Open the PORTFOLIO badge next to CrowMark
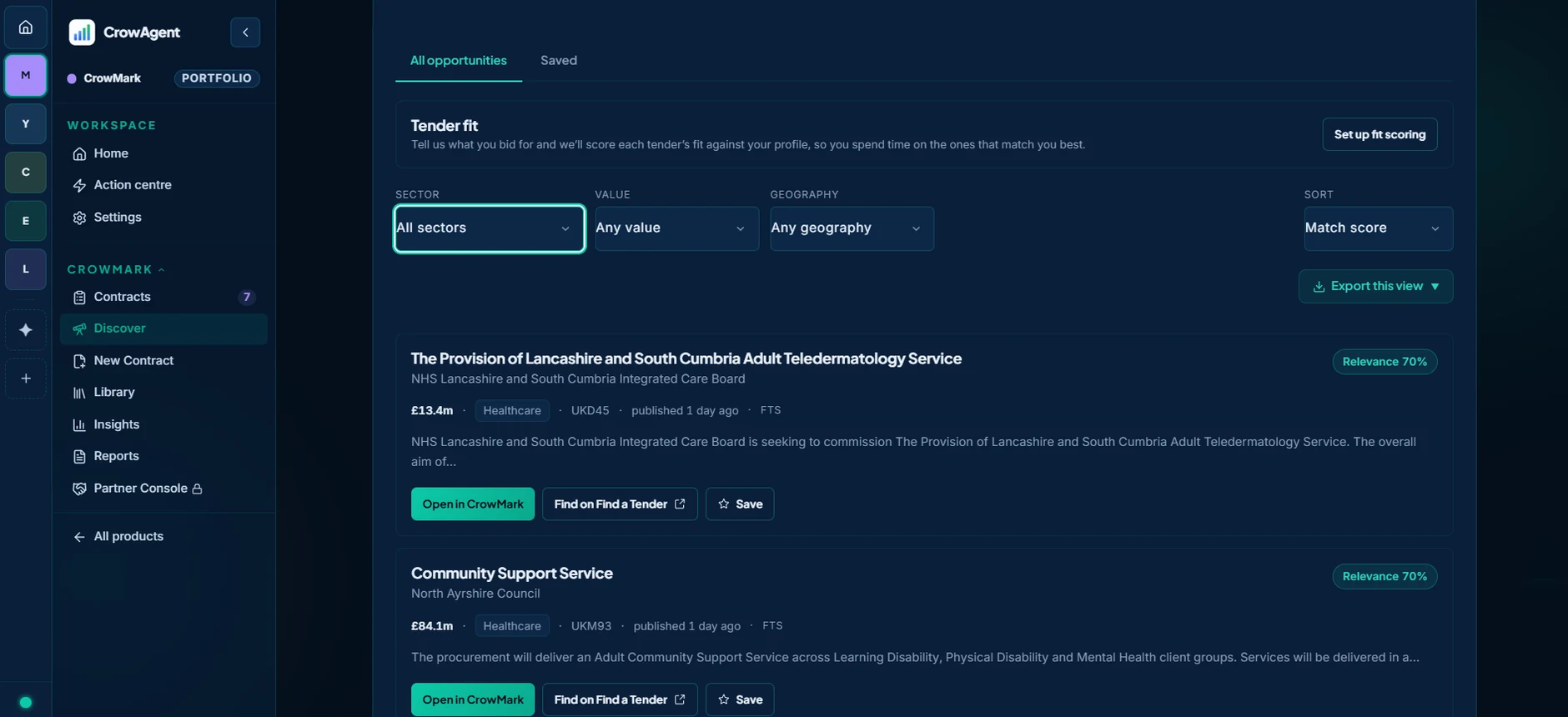Viewport: 1568px width, 717px height. point(217,78)
